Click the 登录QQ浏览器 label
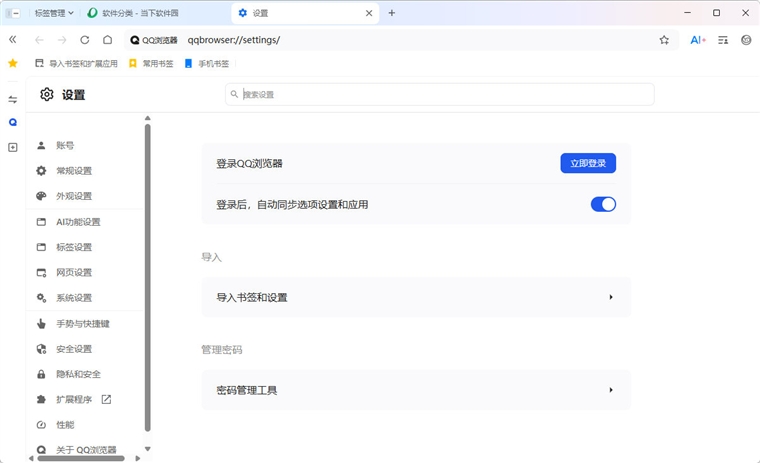 coord(249,163)
